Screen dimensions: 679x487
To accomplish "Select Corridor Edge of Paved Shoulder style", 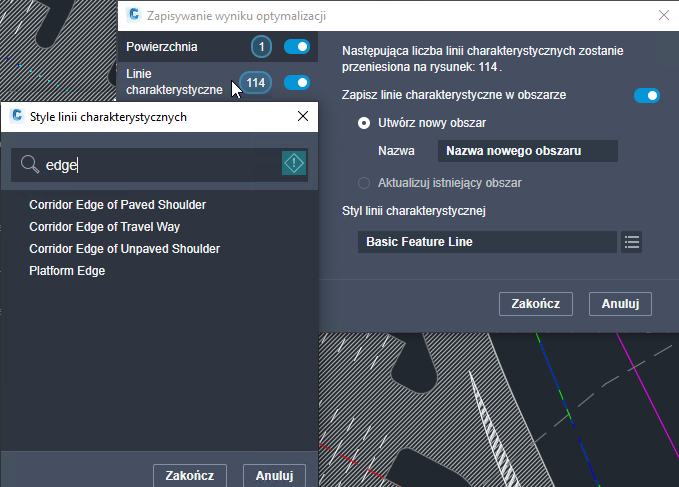I will tap(117, 205).
